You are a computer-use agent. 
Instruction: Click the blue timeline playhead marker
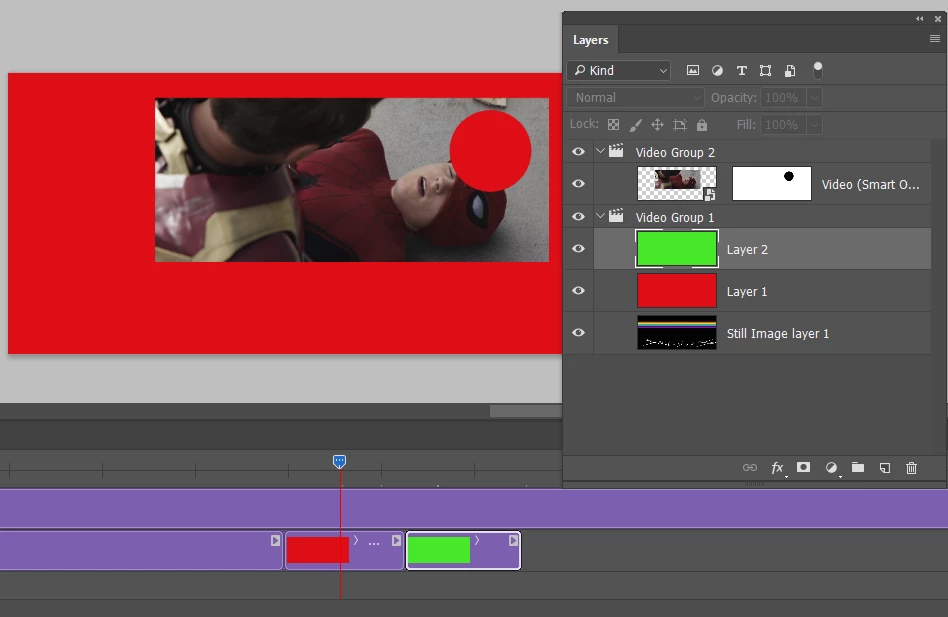point(339,462)
